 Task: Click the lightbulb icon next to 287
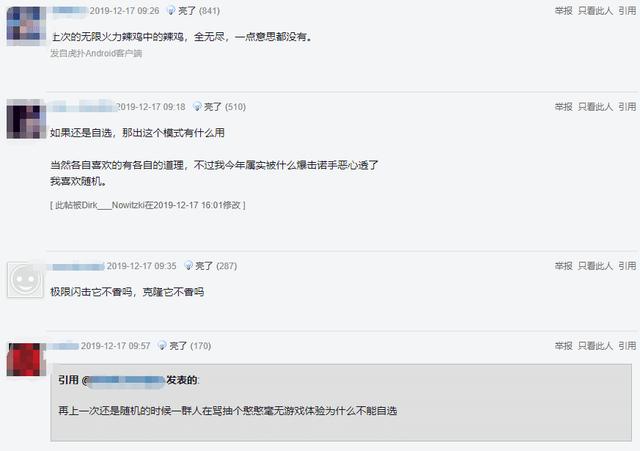(189, 266)
